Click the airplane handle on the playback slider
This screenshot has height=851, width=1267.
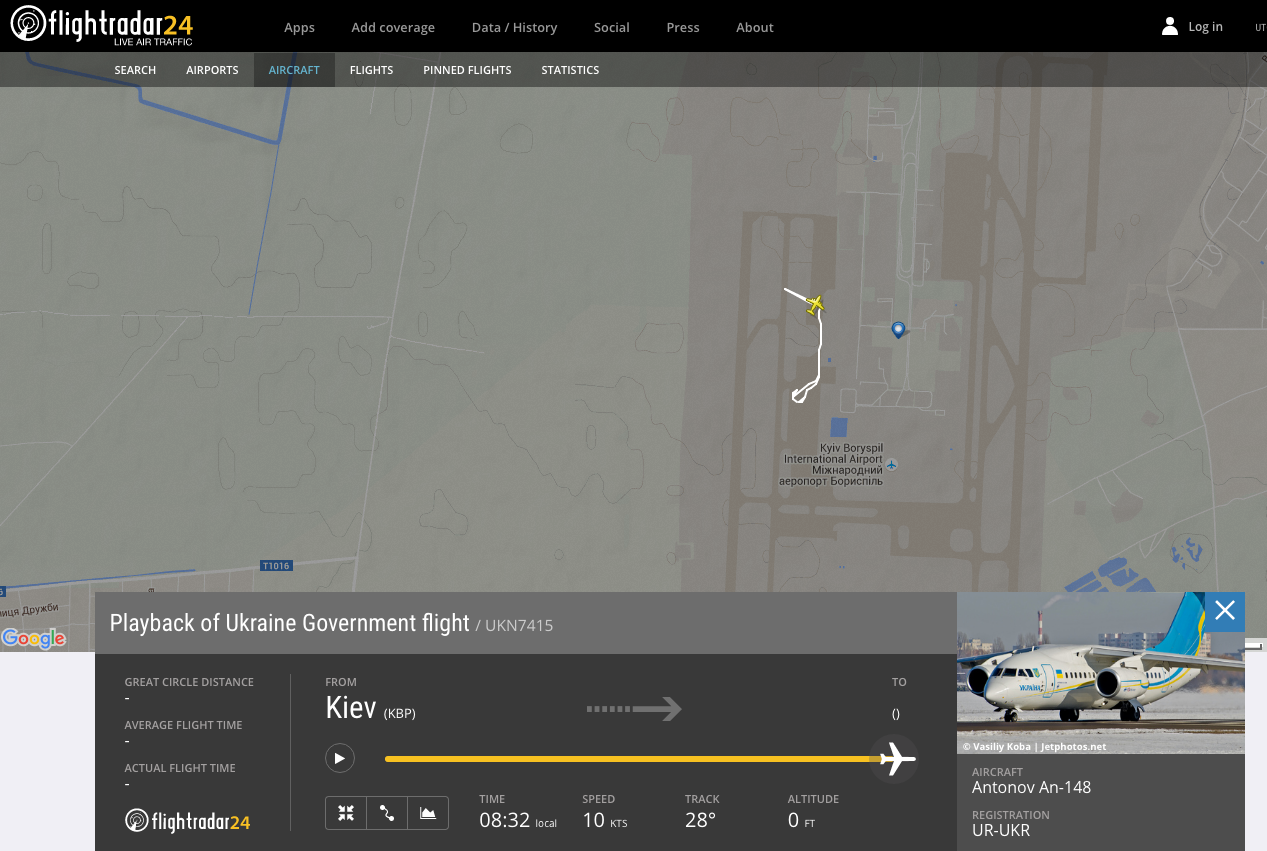pyautogui.click(x=896, y=759)
